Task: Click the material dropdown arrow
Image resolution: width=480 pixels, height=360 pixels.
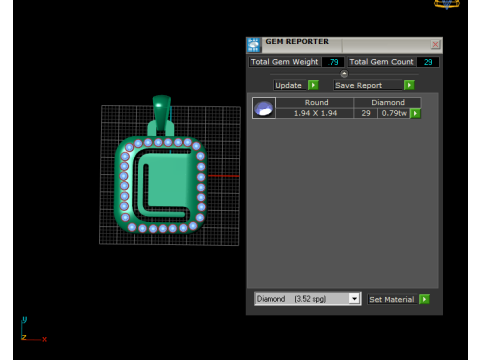Action: tap(354, 299)
